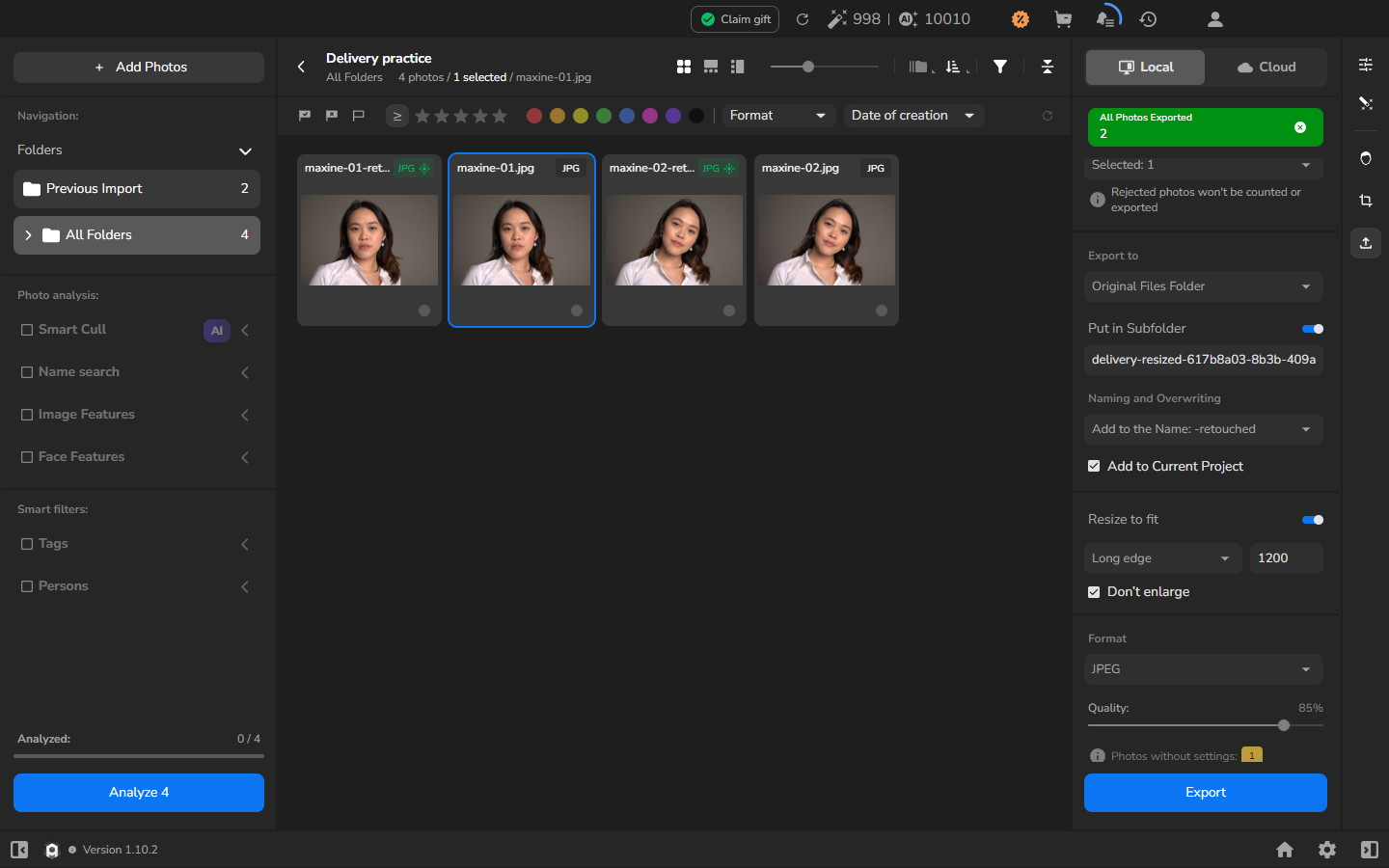This screenshot has height=868, width=1389.
Task: Open settings gear in bottom bar
Action: point(1327,850)
